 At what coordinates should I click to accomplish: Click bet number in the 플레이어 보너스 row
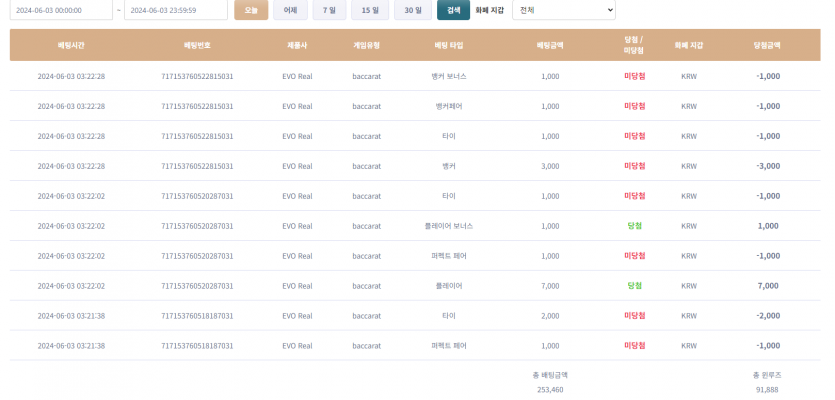tap(197, 226)
